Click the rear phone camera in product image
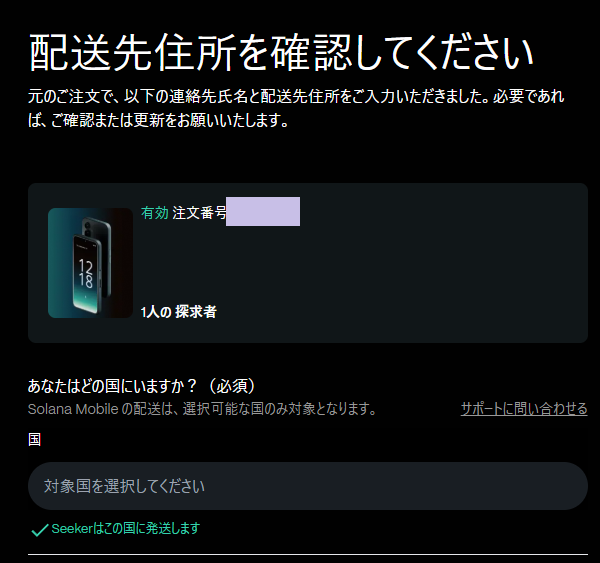 87,228
